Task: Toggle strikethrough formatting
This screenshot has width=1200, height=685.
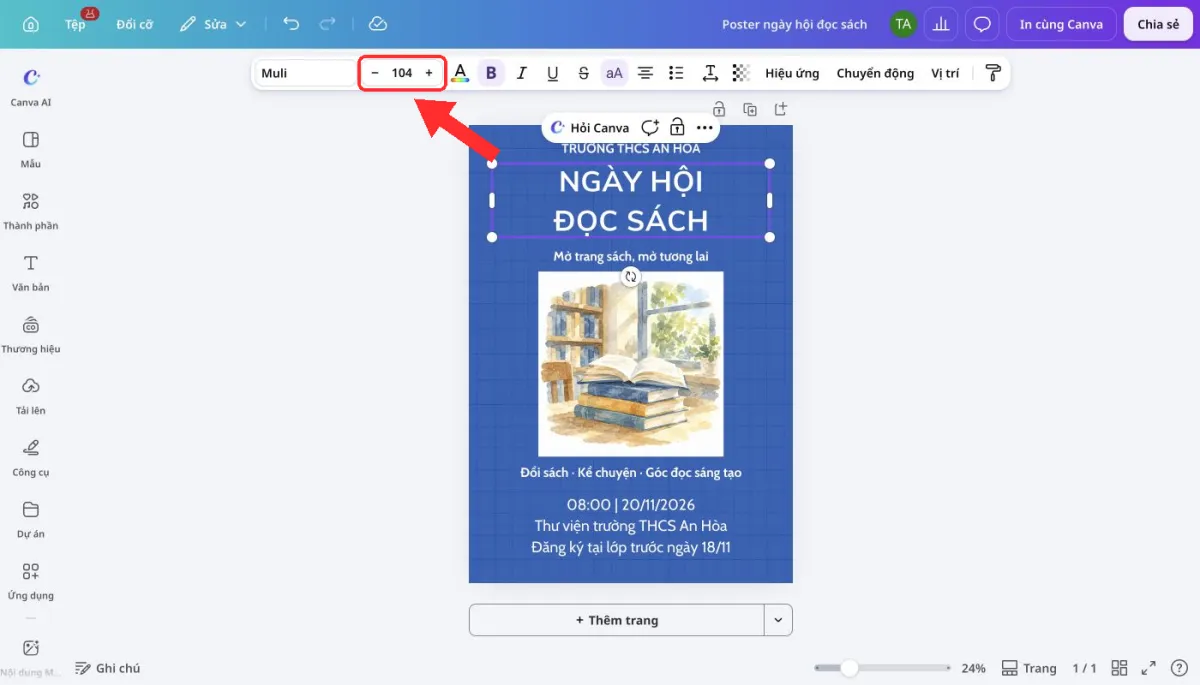Action: click(x=584, y=73)
